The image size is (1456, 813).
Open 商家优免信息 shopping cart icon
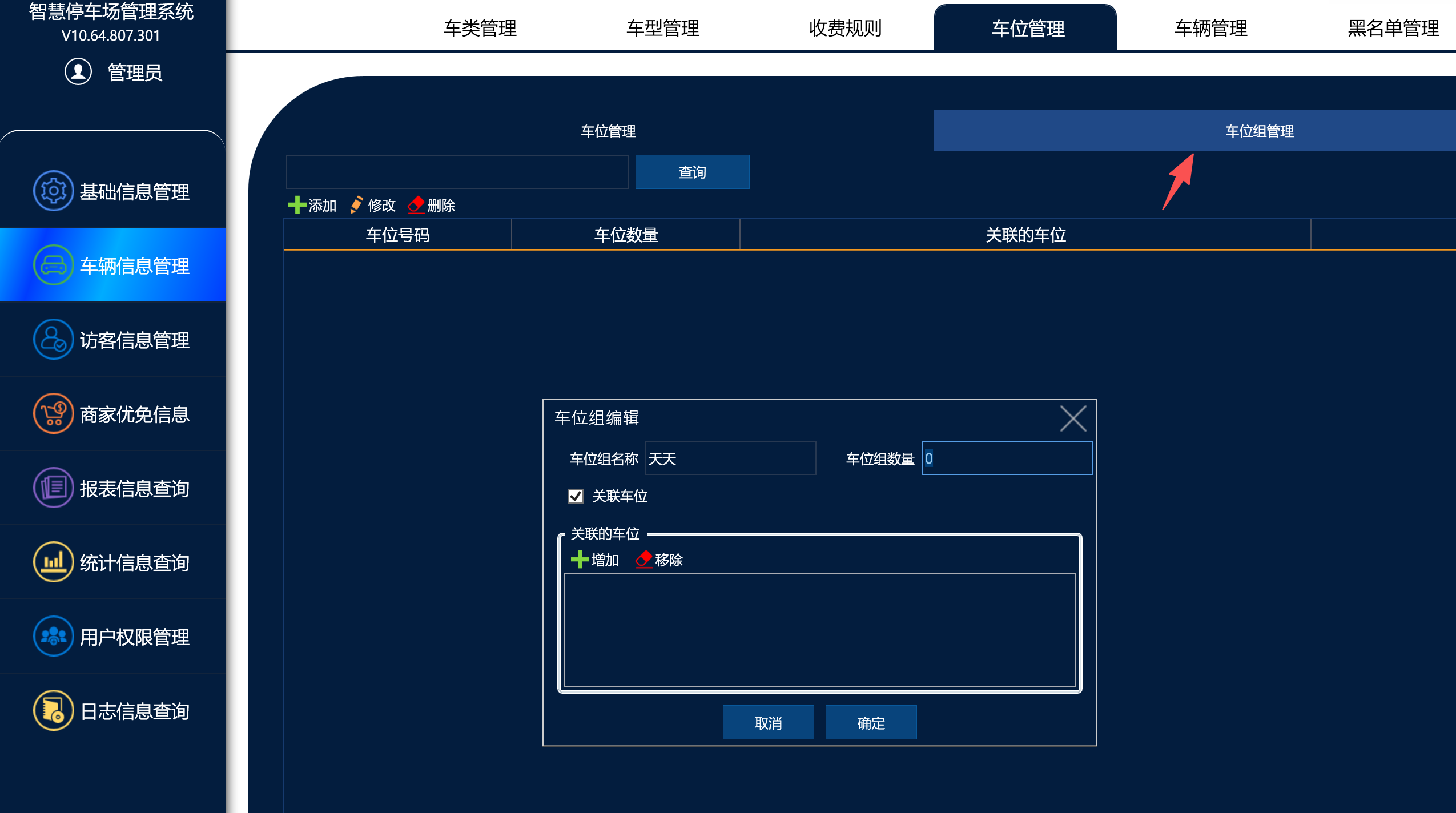[x=53, y=413]
